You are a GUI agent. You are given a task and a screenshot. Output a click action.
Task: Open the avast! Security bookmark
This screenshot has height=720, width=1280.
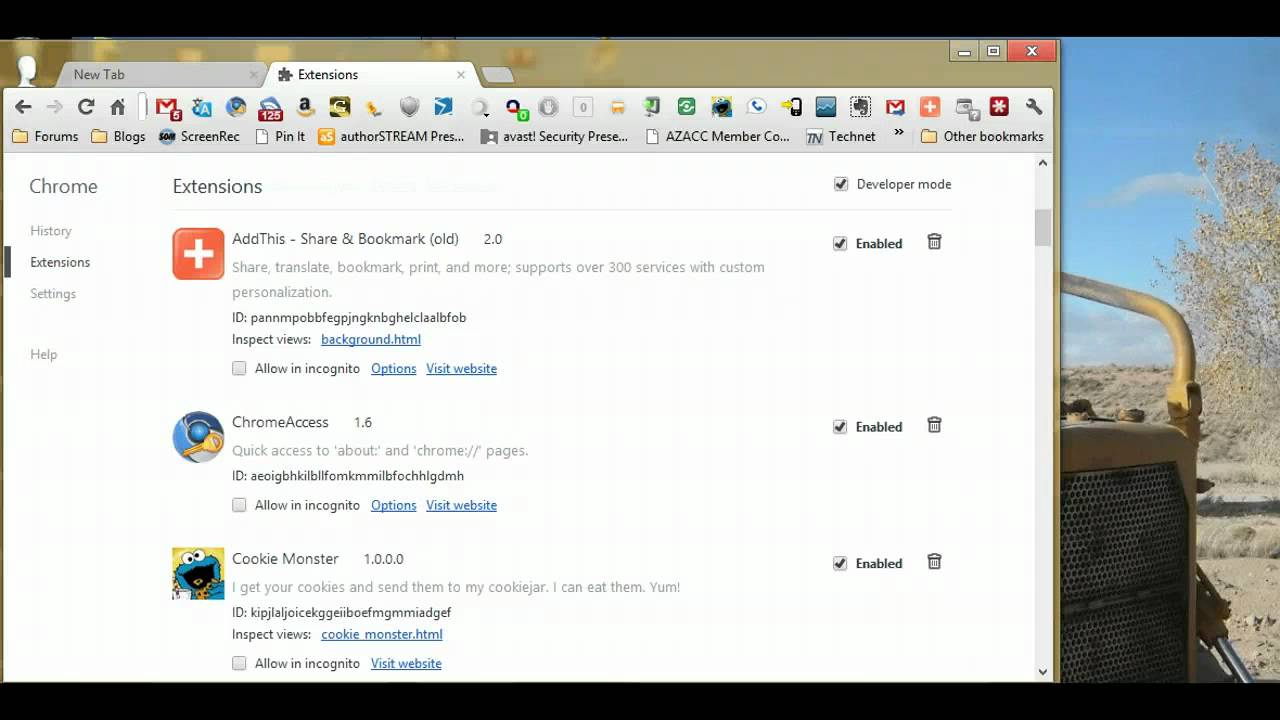(554, 136)
